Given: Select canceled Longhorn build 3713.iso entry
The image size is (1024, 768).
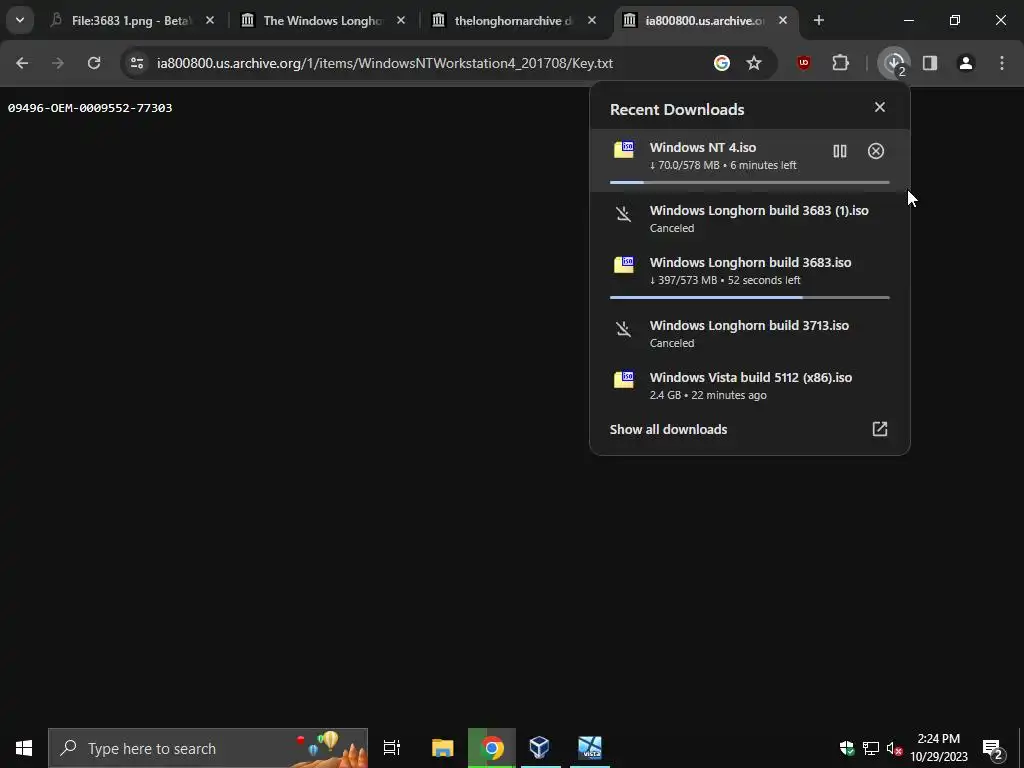Looking at the screenshot, I should pyautogui.click(x=750, y=333).
